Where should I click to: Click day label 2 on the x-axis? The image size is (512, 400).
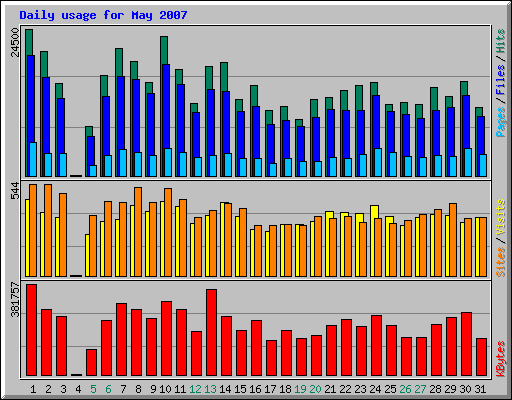(48, 389)
